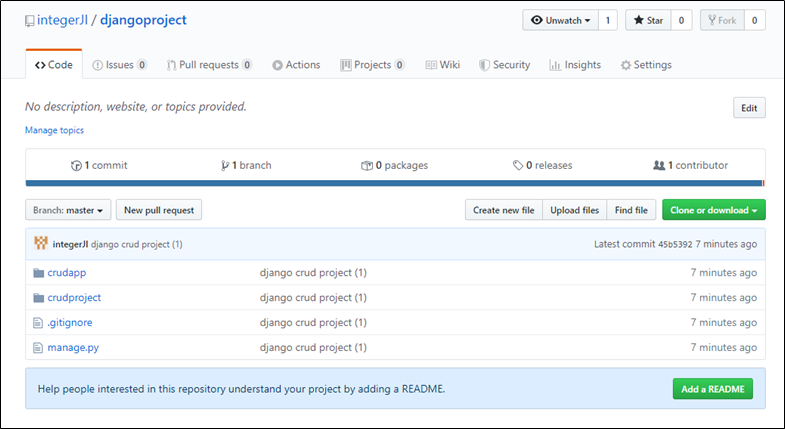Open the Unwatch dropdown
Viewport: 785px width, 429px height.
(x=560, y=20)
